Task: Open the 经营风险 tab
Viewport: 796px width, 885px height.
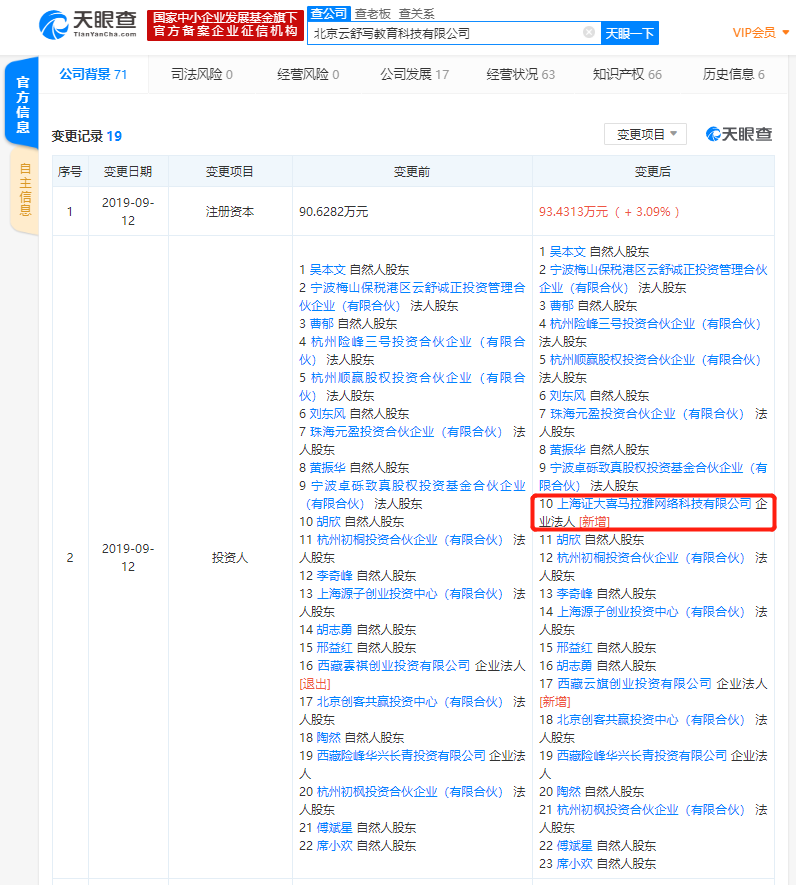Action: pos(307,74)
